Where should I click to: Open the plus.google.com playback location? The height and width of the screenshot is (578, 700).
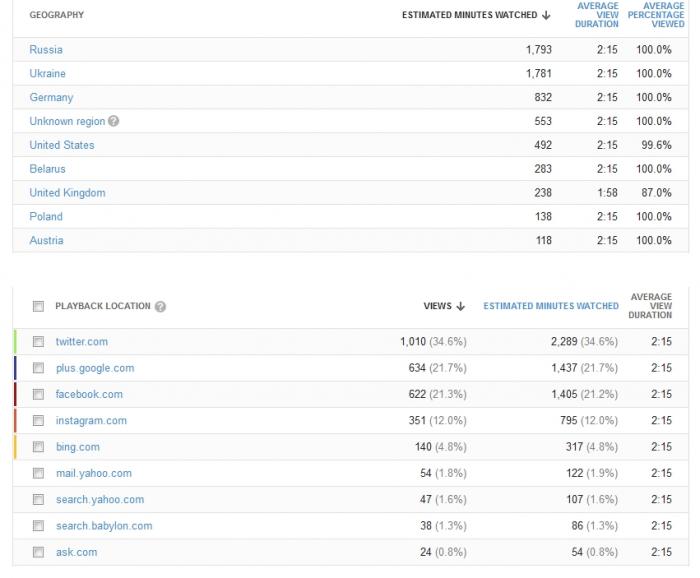[x=95, y=368]
